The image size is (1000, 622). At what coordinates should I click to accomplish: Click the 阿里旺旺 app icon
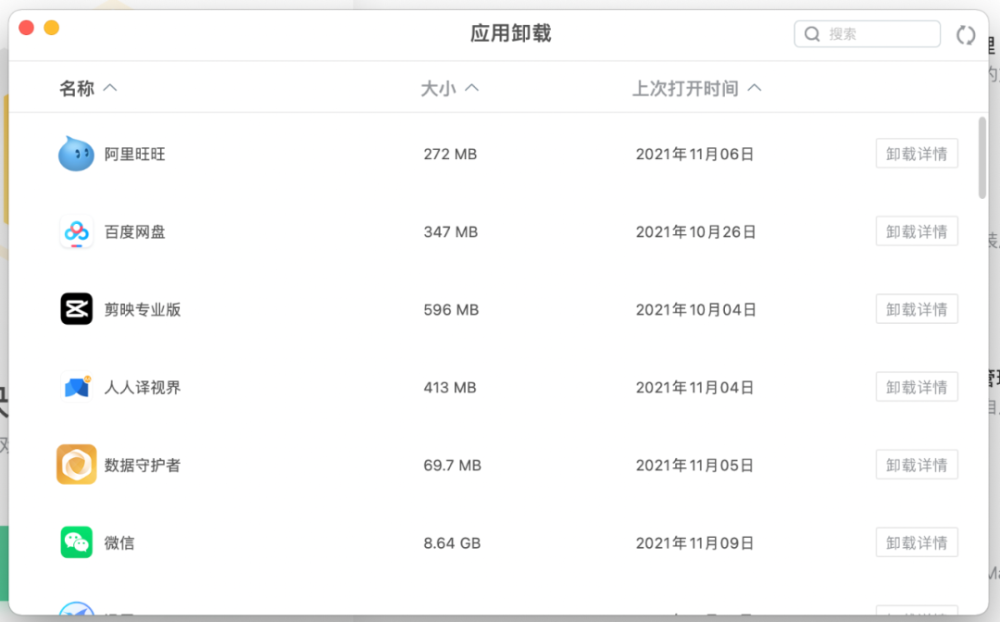point(76,154)
